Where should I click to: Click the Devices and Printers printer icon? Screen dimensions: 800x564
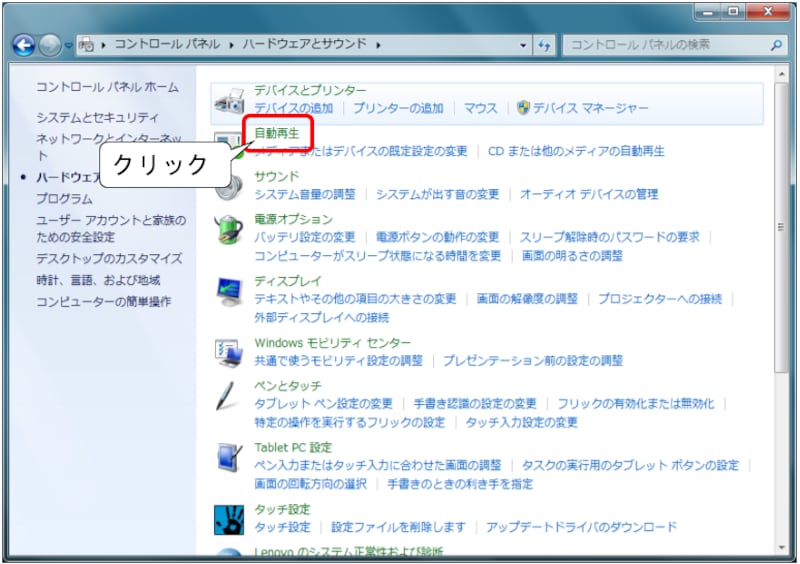tap(229, 101)
